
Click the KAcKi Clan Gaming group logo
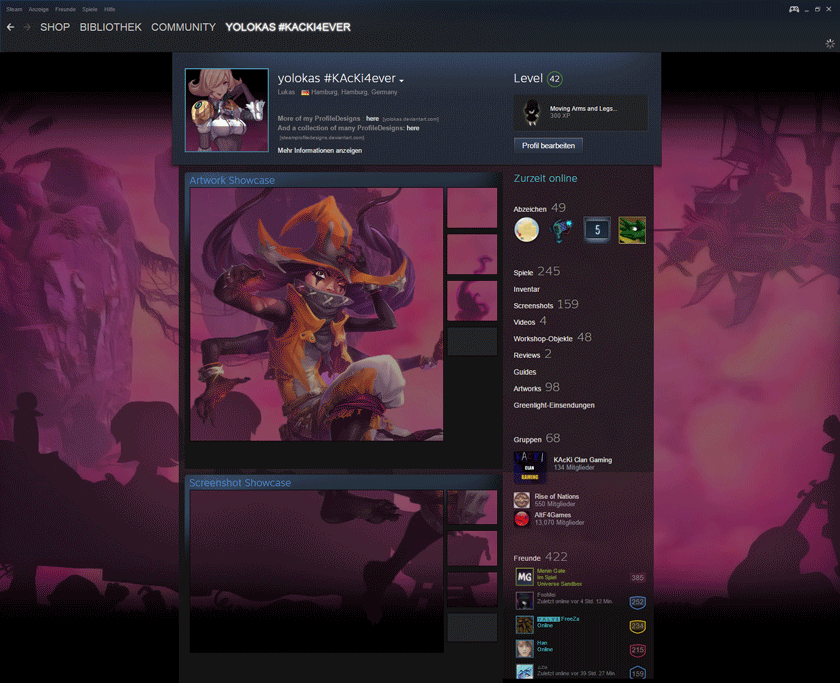coord(530,467)
